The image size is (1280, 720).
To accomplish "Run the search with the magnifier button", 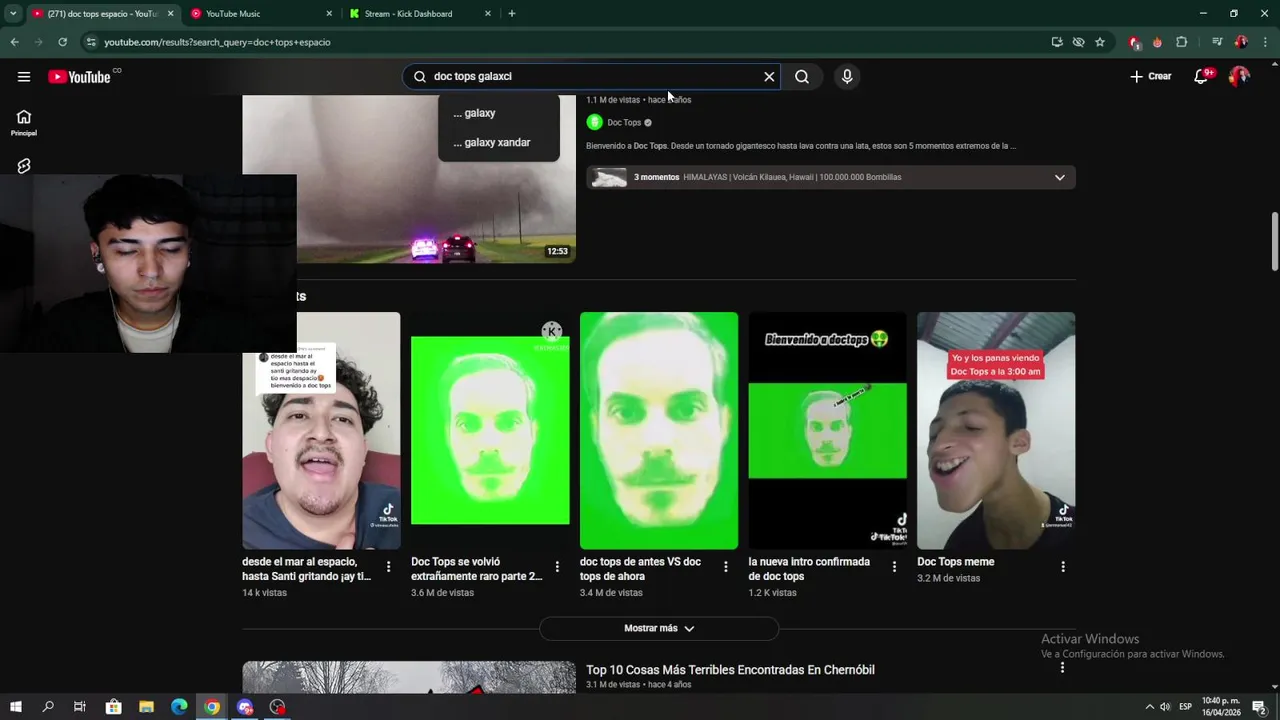I will coord(802,77).
